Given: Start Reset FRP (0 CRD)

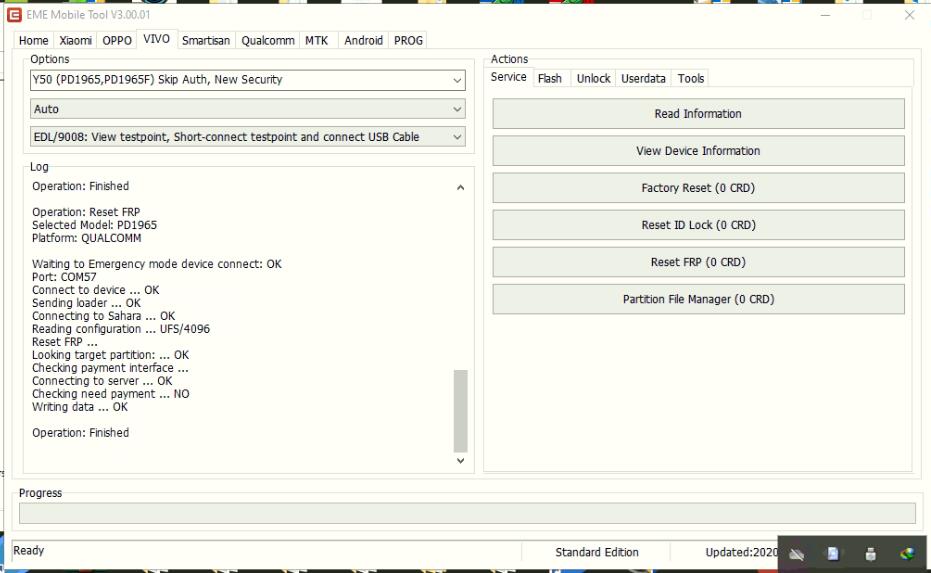Looking at the screenshot, I should (x=698, y=262).
